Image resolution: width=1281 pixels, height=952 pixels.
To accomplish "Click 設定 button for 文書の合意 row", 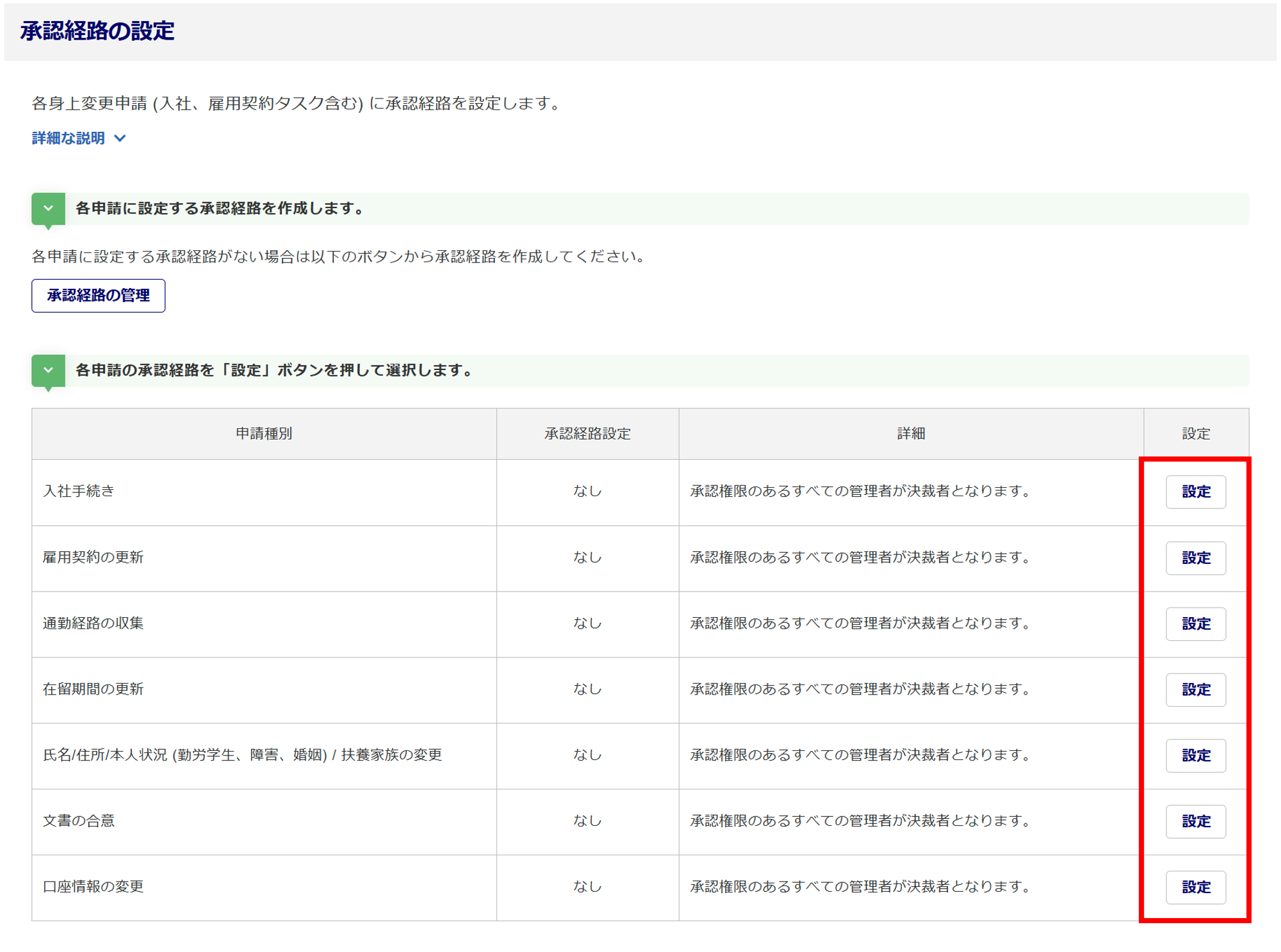I will (1195, 821).
